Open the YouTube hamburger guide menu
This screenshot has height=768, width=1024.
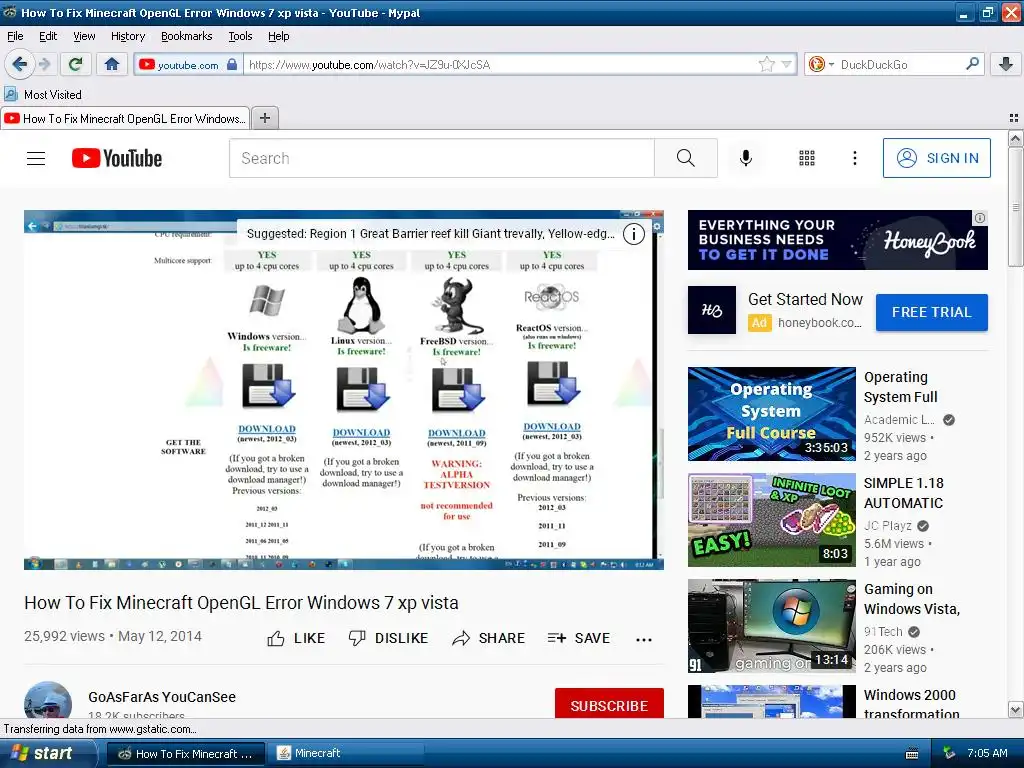[x=36, y=158]
